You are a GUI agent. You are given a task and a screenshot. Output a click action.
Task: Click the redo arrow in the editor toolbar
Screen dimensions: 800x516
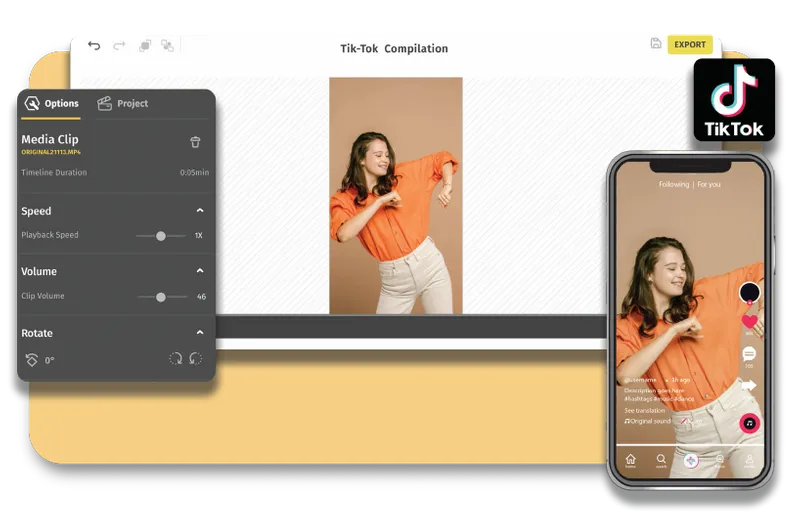point(119,45)
